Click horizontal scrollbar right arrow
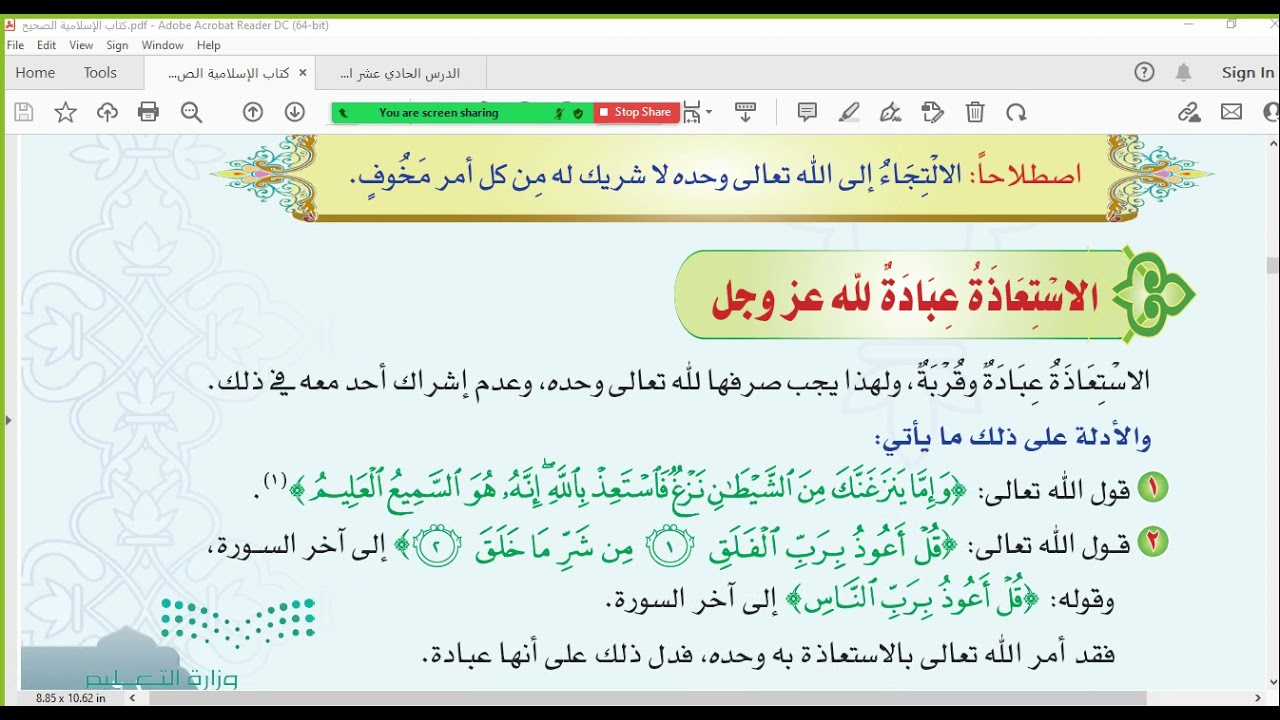This screenshot has width=1280, height=720. [1258, 698]
